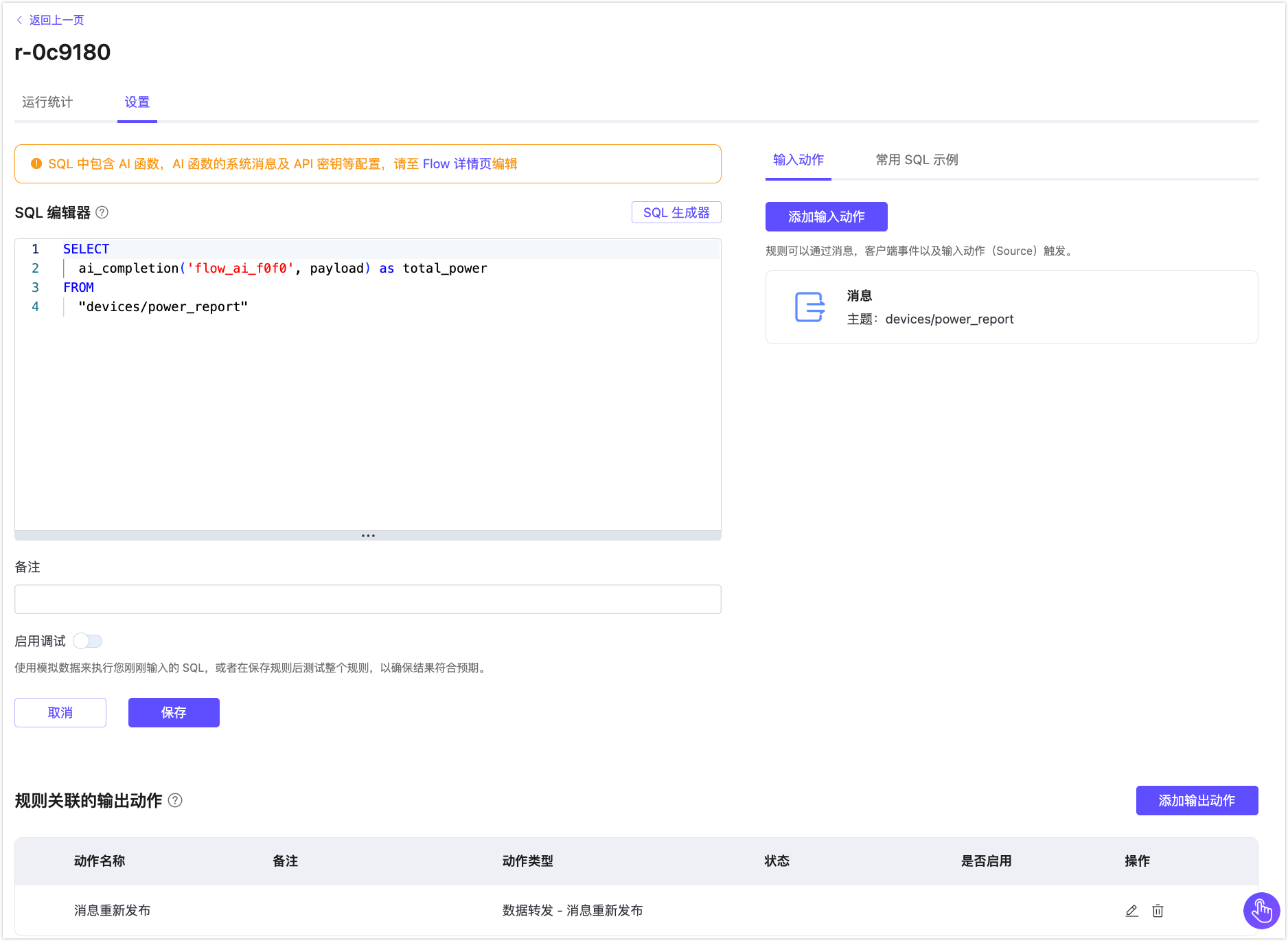Click the back arrow chevron icon
This screenshot has width=1288, height=941.
[19, 20]
